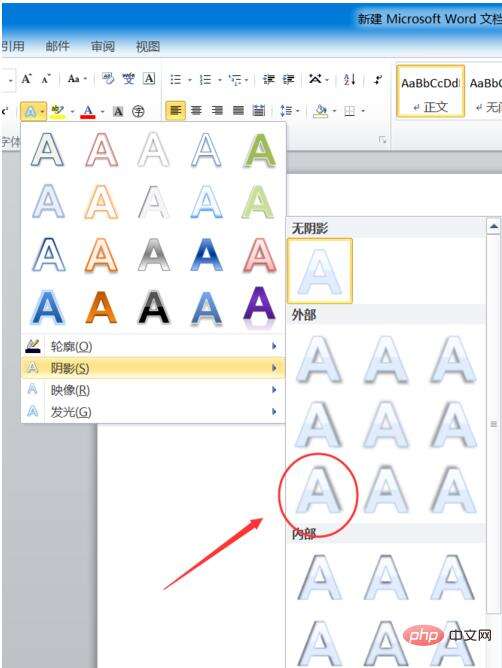Screen dimensions: 502x668
Task: Click the Increase Indent icon
Action: click(289, 79)
